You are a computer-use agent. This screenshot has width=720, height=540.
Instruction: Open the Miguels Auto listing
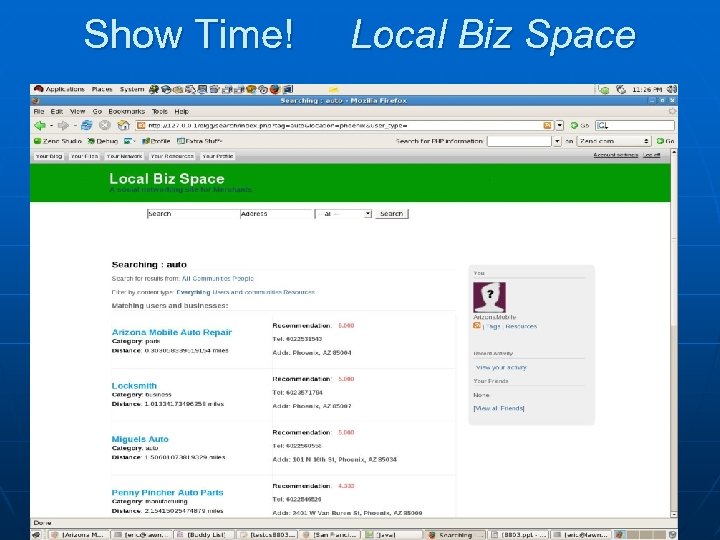coord(140,439)
